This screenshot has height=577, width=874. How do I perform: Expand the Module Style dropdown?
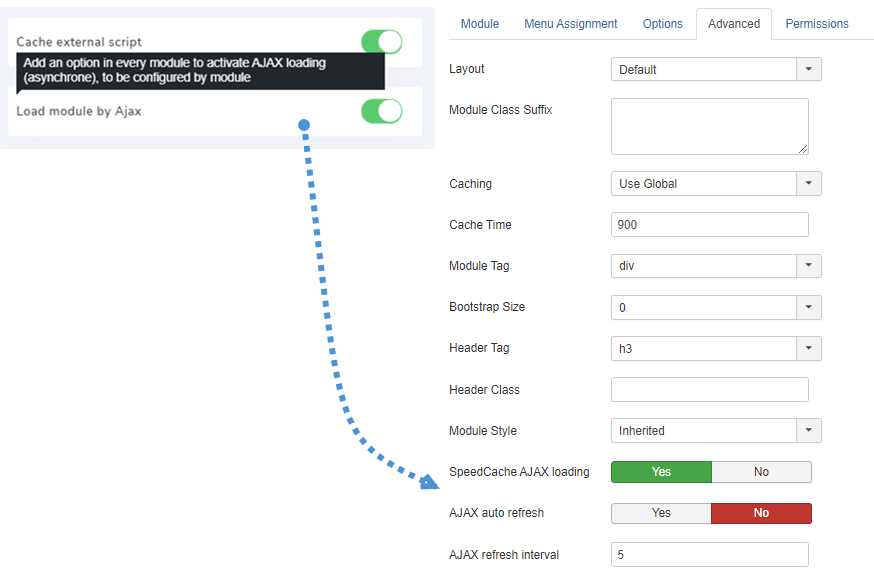coord(716,431)
